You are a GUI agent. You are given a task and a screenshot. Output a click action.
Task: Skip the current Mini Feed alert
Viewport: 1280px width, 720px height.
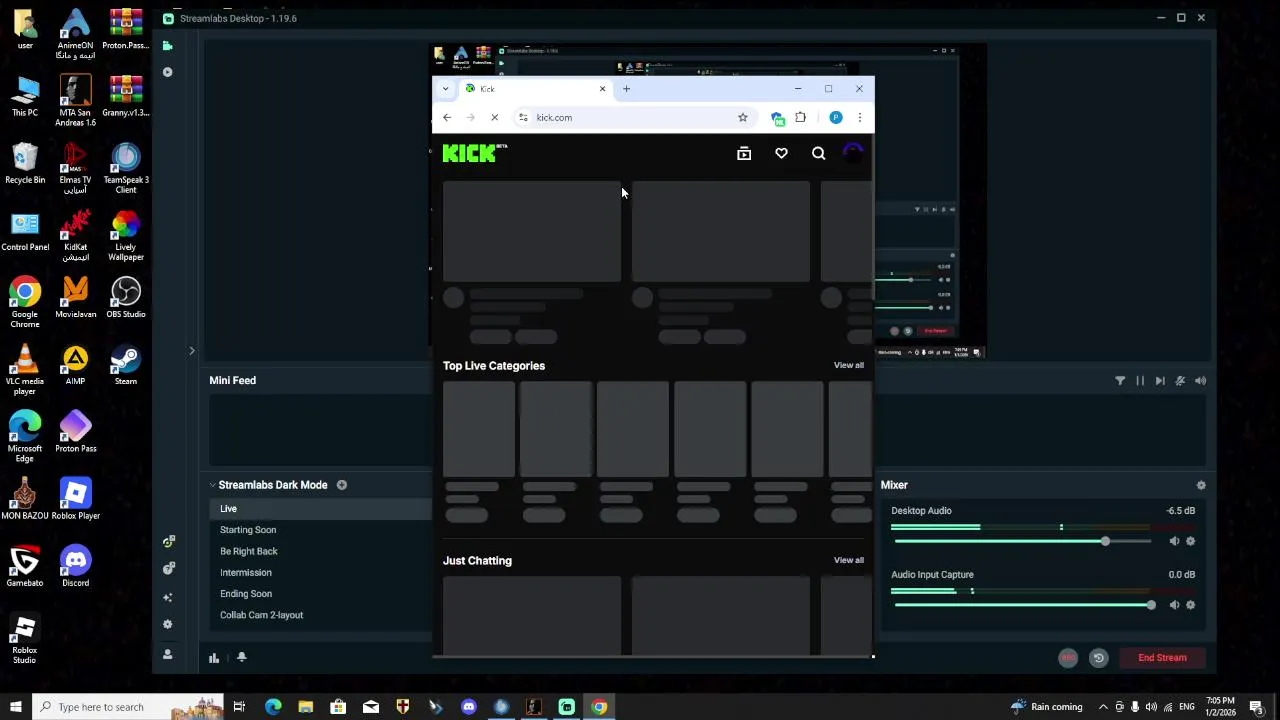1160,381
